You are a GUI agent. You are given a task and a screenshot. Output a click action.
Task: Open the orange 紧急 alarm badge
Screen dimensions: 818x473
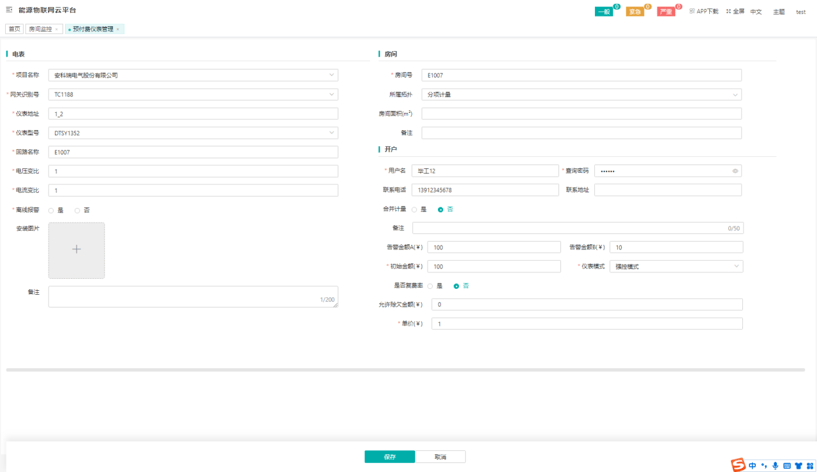pos(635,11)
